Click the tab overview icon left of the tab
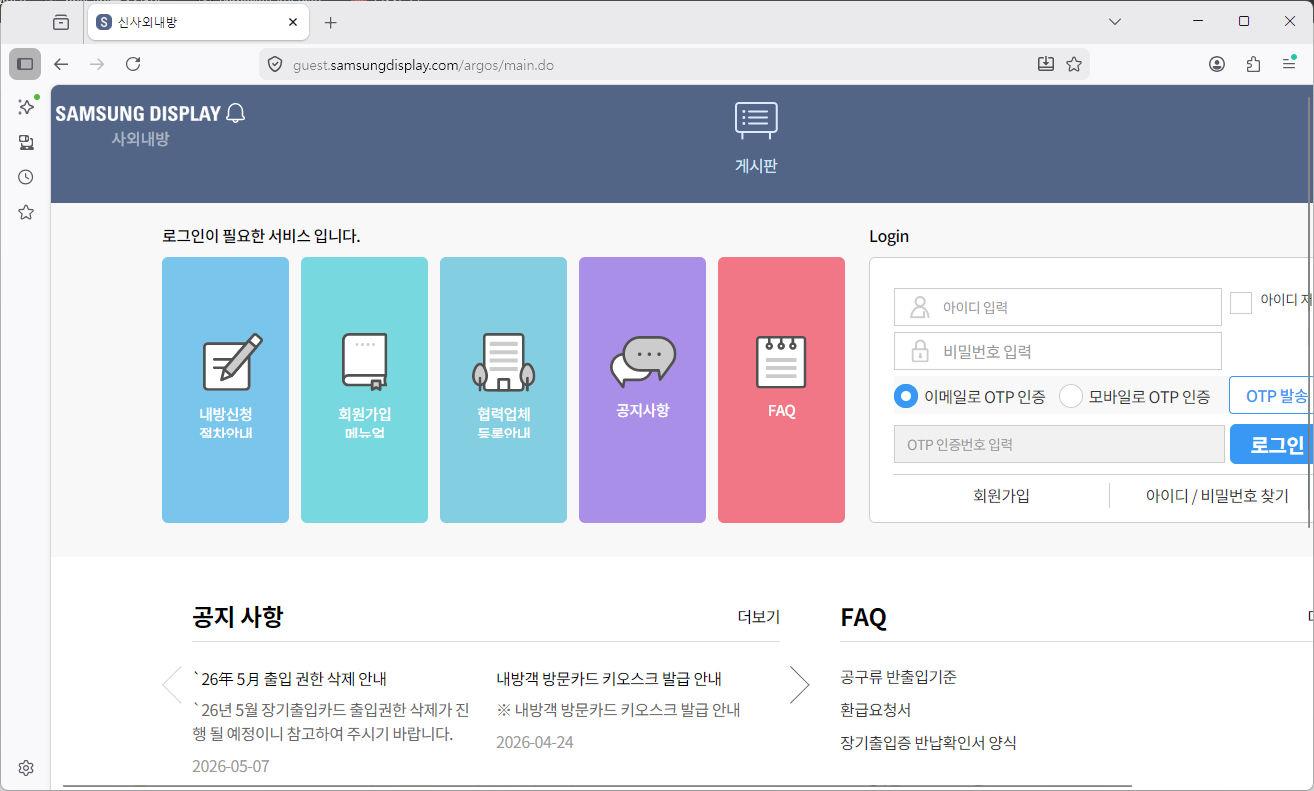Screen dimensions: 1314x791 coord(61,22)
